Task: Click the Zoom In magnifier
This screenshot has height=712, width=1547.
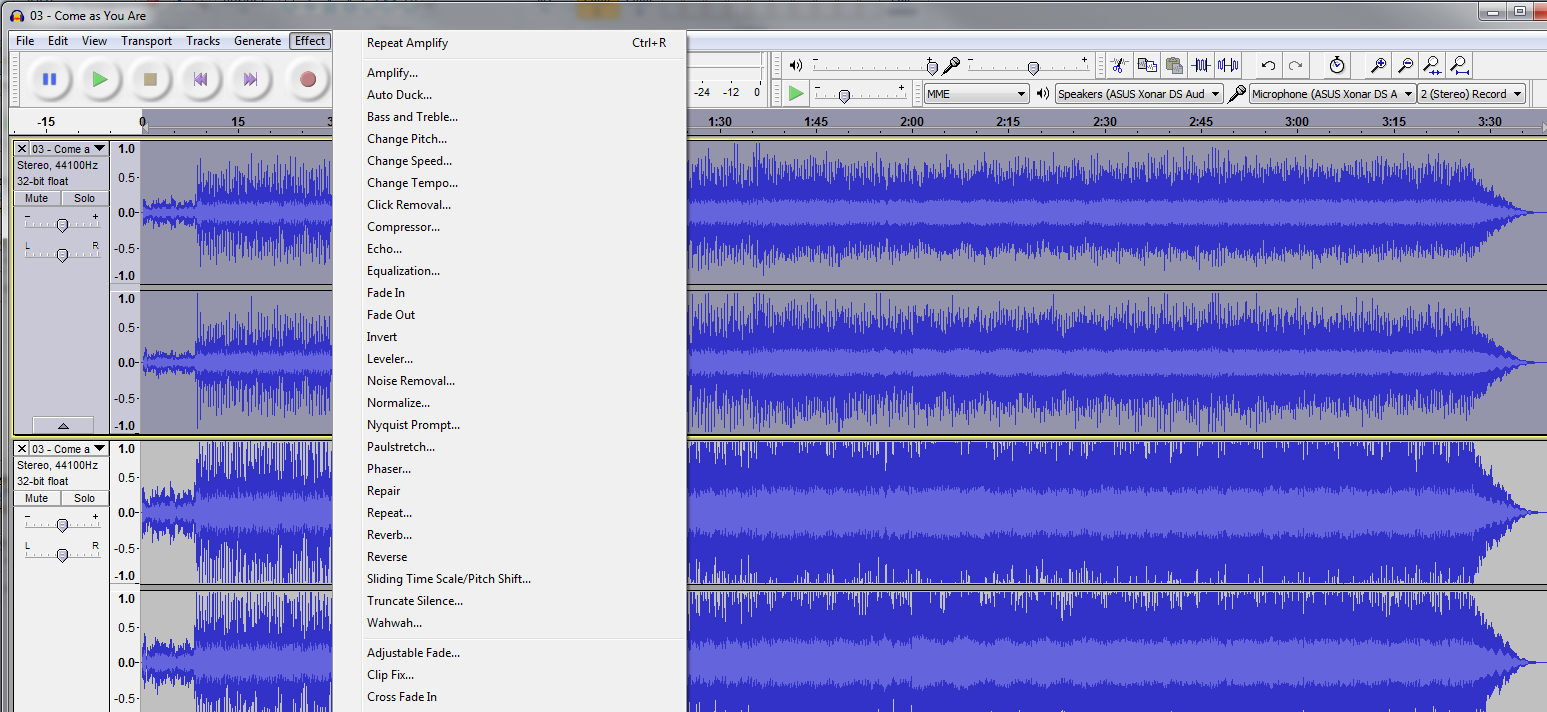Action: [1378, 66]
